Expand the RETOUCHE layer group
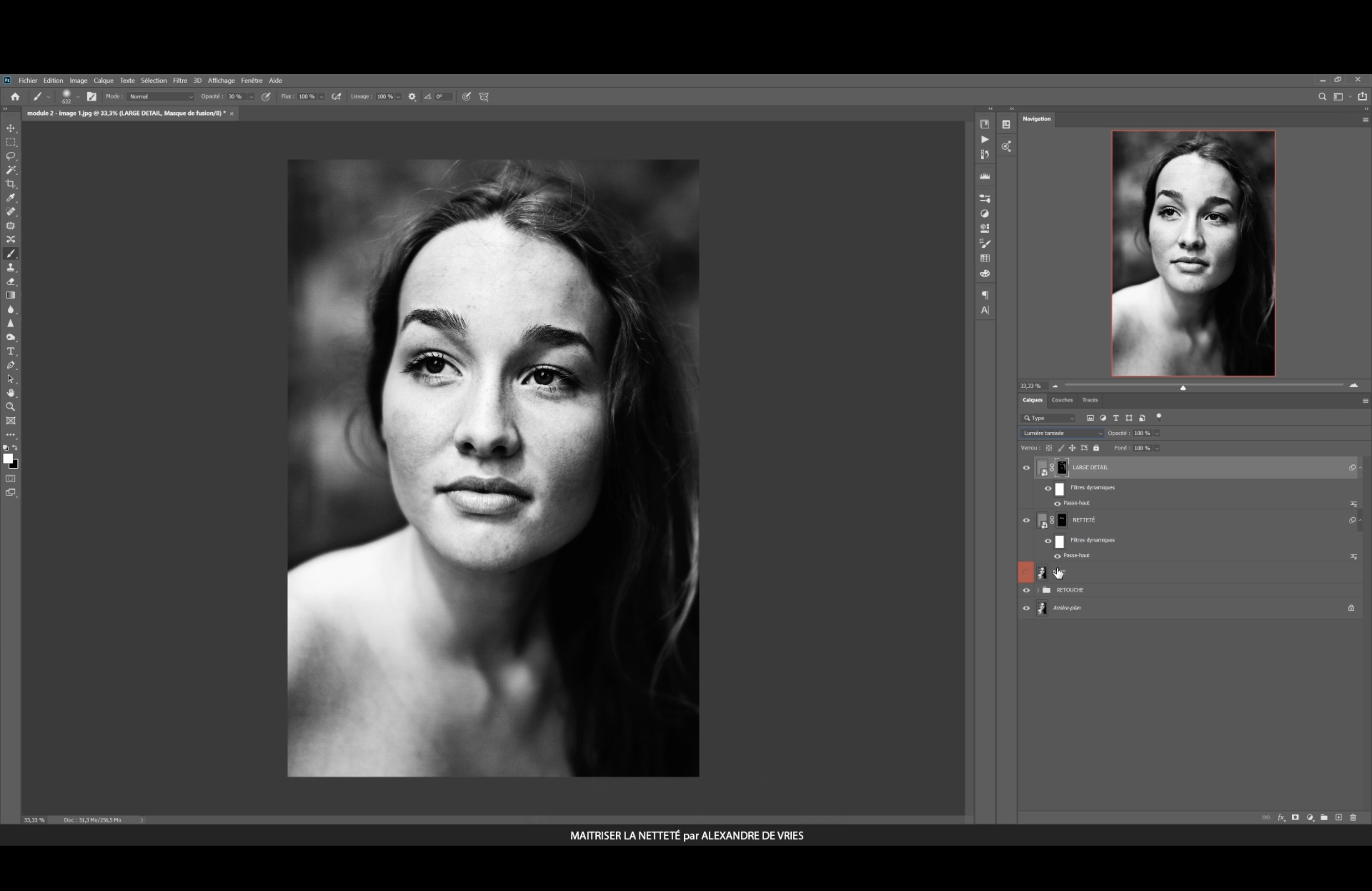The image size is (1372, 891). point(1038,590)
